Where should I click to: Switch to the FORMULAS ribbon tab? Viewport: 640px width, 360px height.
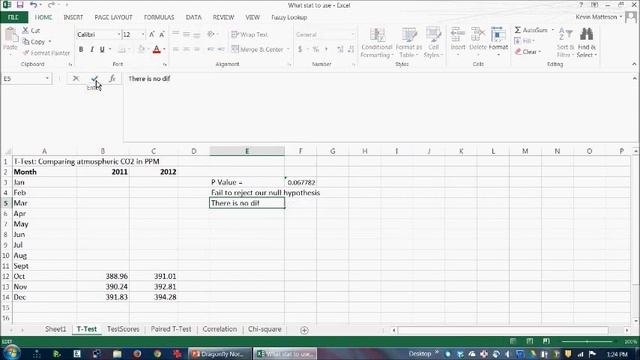(159, 18)
